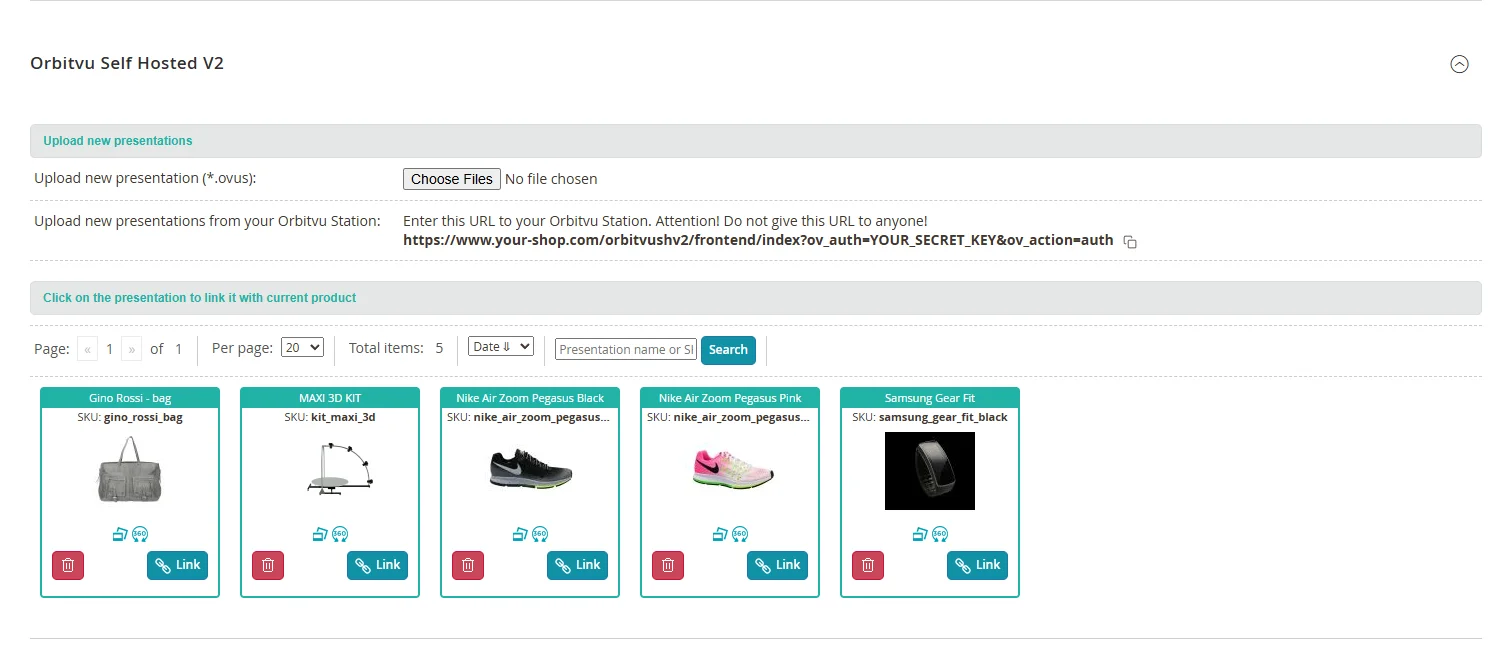Click the 360 icon on Pegasus Black card
The image size is (1512, 671).
[540, 534]
